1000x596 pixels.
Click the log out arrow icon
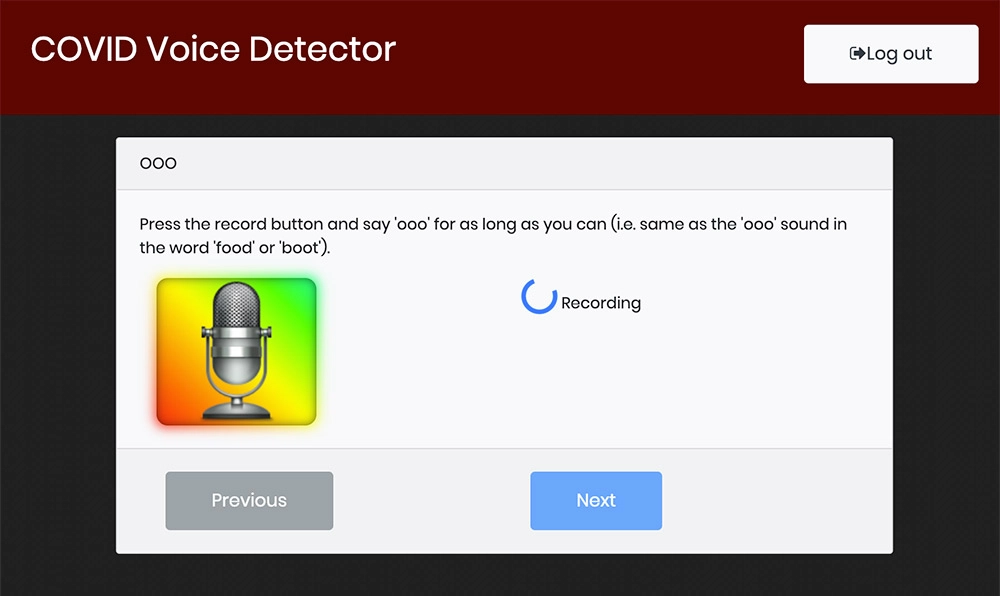point(857,54)
